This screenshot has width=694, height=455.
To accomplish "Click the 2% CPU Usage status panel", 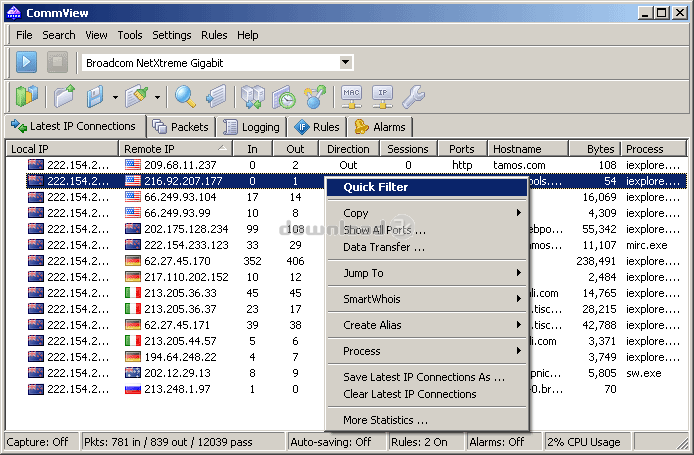I will coord(587,442).
